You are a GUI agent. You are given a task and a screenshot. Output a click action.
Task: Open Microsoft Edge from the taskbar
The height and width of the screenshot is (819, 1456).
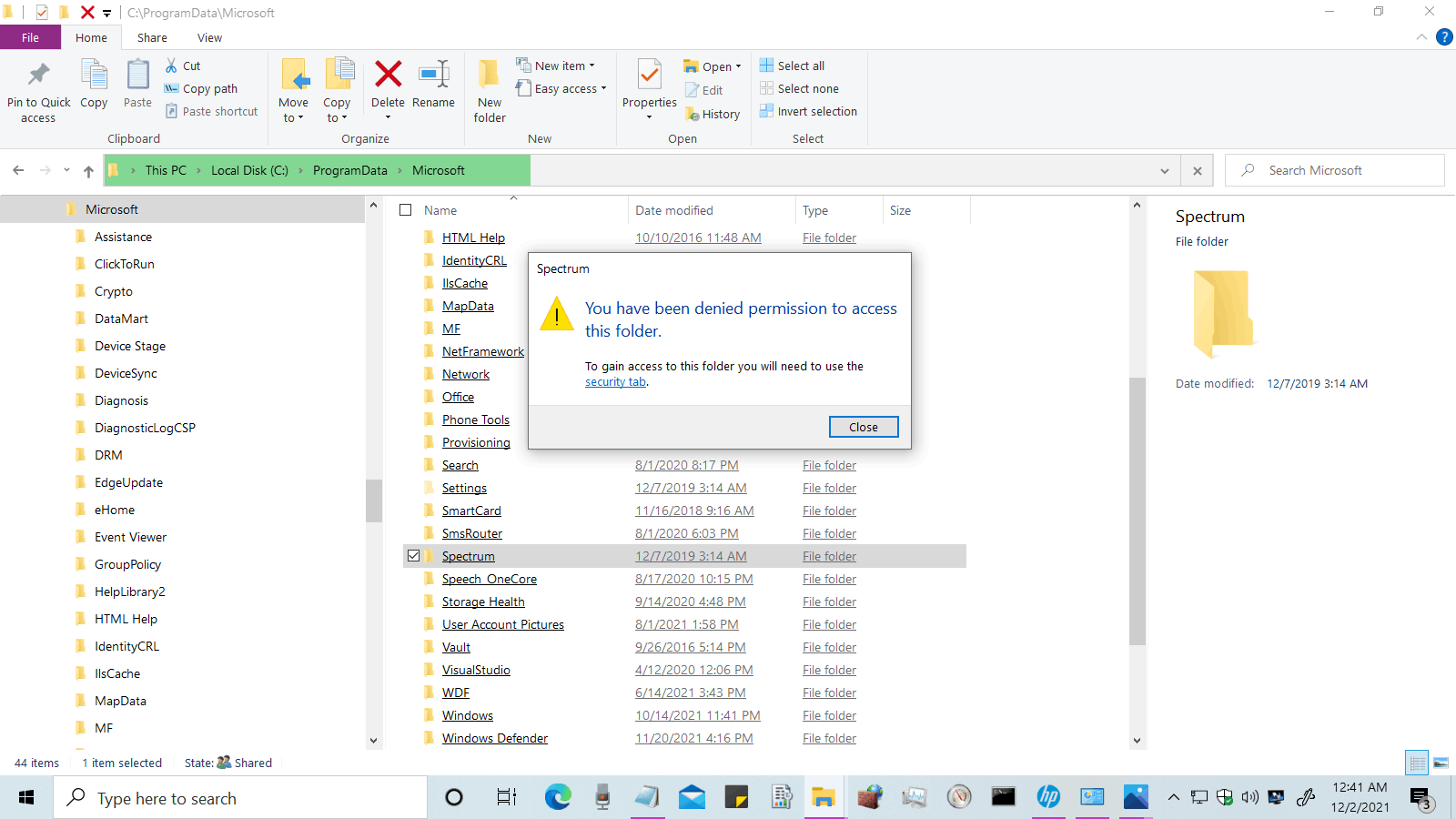click(558, 798)
